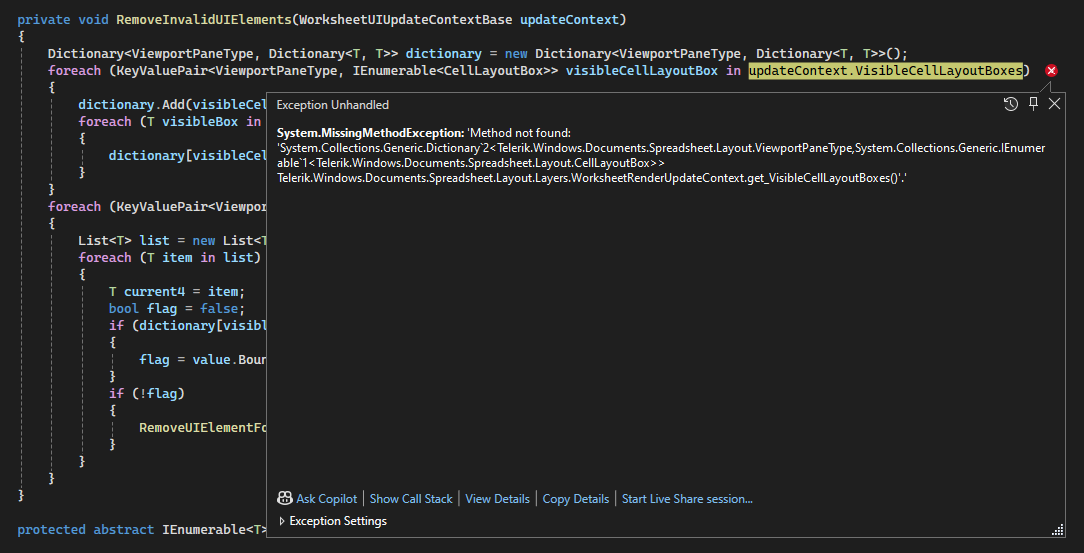
Task: Click the RemoveInvalidUIElements method name
Action: pyautogui.click(x=188, y=20)
